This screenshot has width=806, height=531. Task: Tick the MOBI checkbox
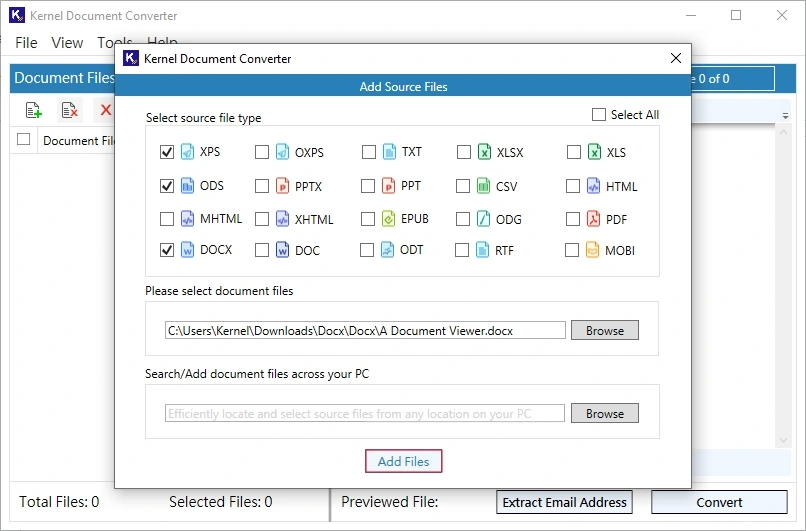pyautogui.click(x=572, y=250)
